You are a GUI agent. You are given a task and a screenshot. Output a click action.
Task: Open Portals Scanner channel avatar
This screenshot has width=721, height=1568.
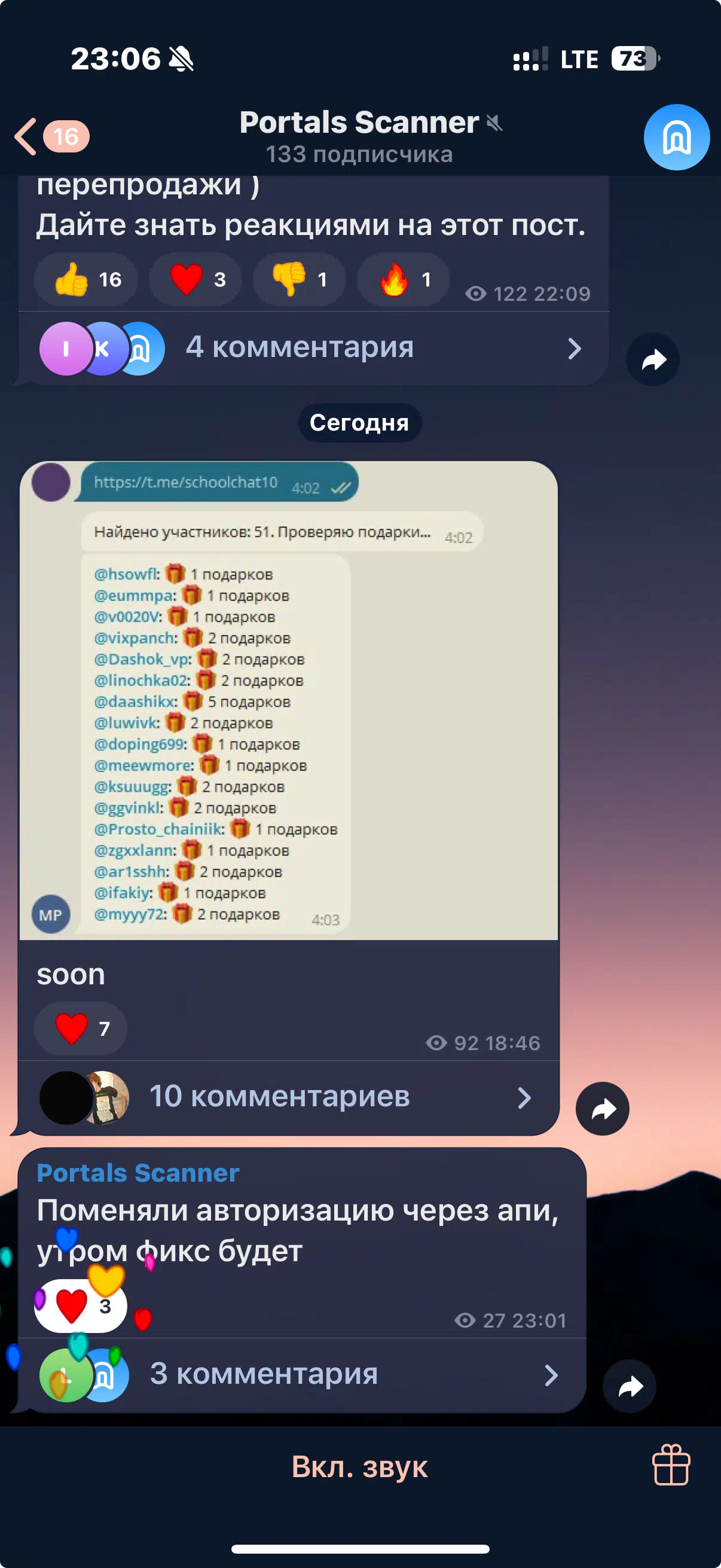click(x=677, y=137)
